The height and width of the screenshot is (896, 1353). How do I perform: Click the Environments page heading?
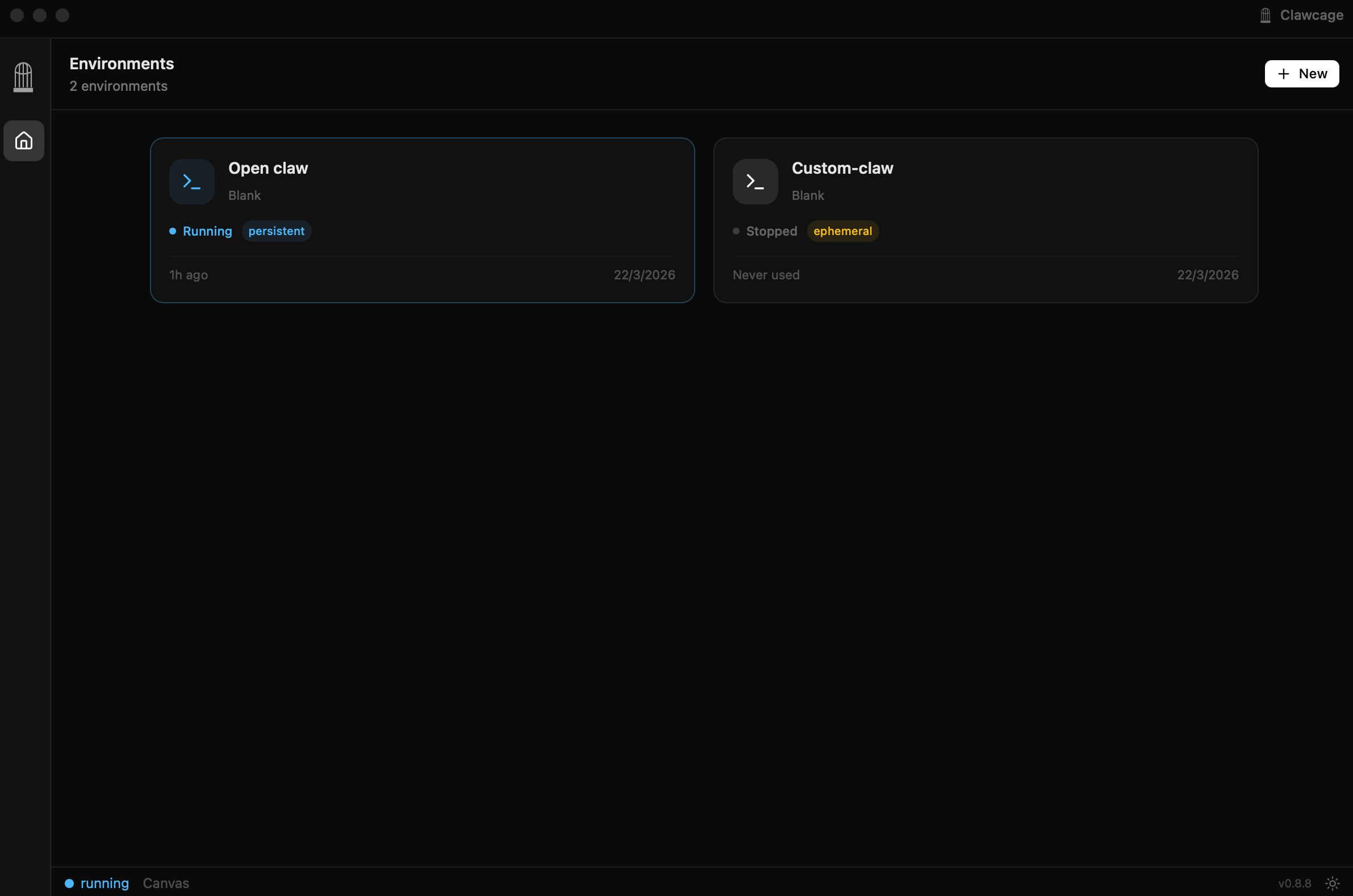(122, 64)
